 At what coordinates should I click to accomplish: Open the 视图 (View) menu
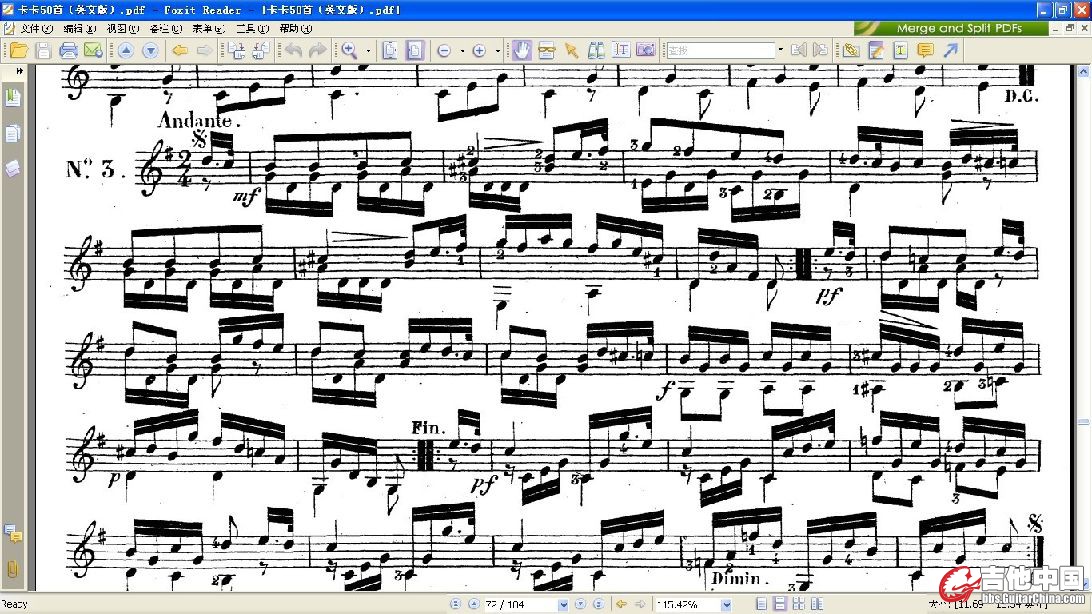[x=123, y=29]
